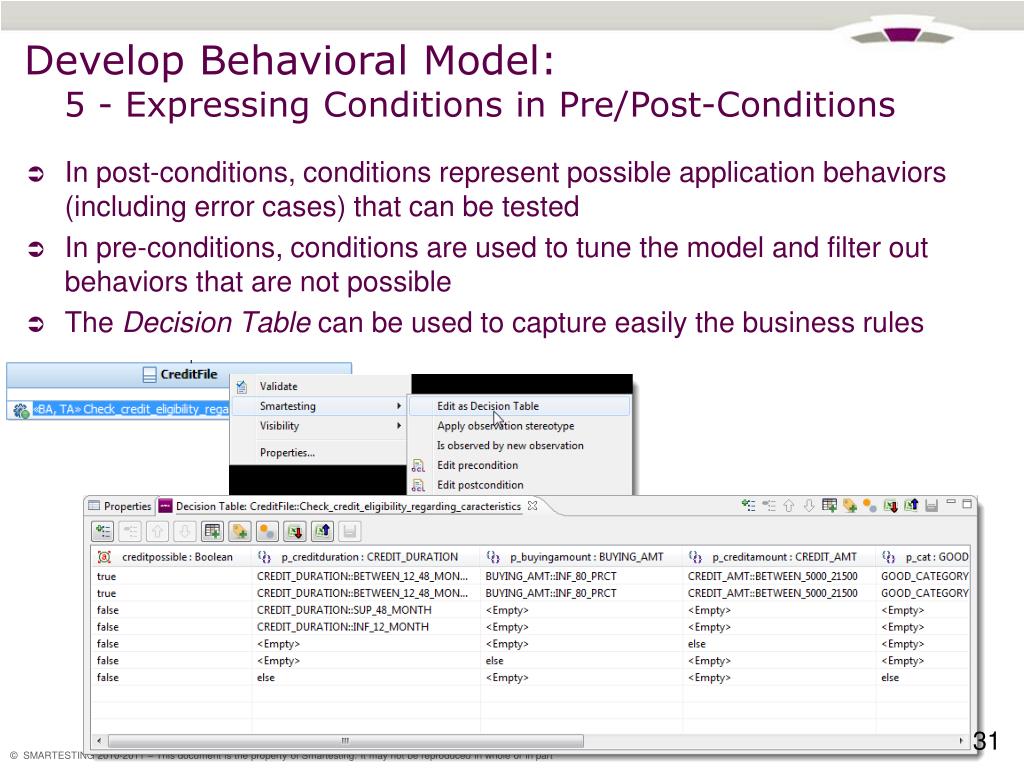This screenshot has height=768, width=1024.
Task: Expand the Smartesting submenu arrow
Action: coord(398,406)
